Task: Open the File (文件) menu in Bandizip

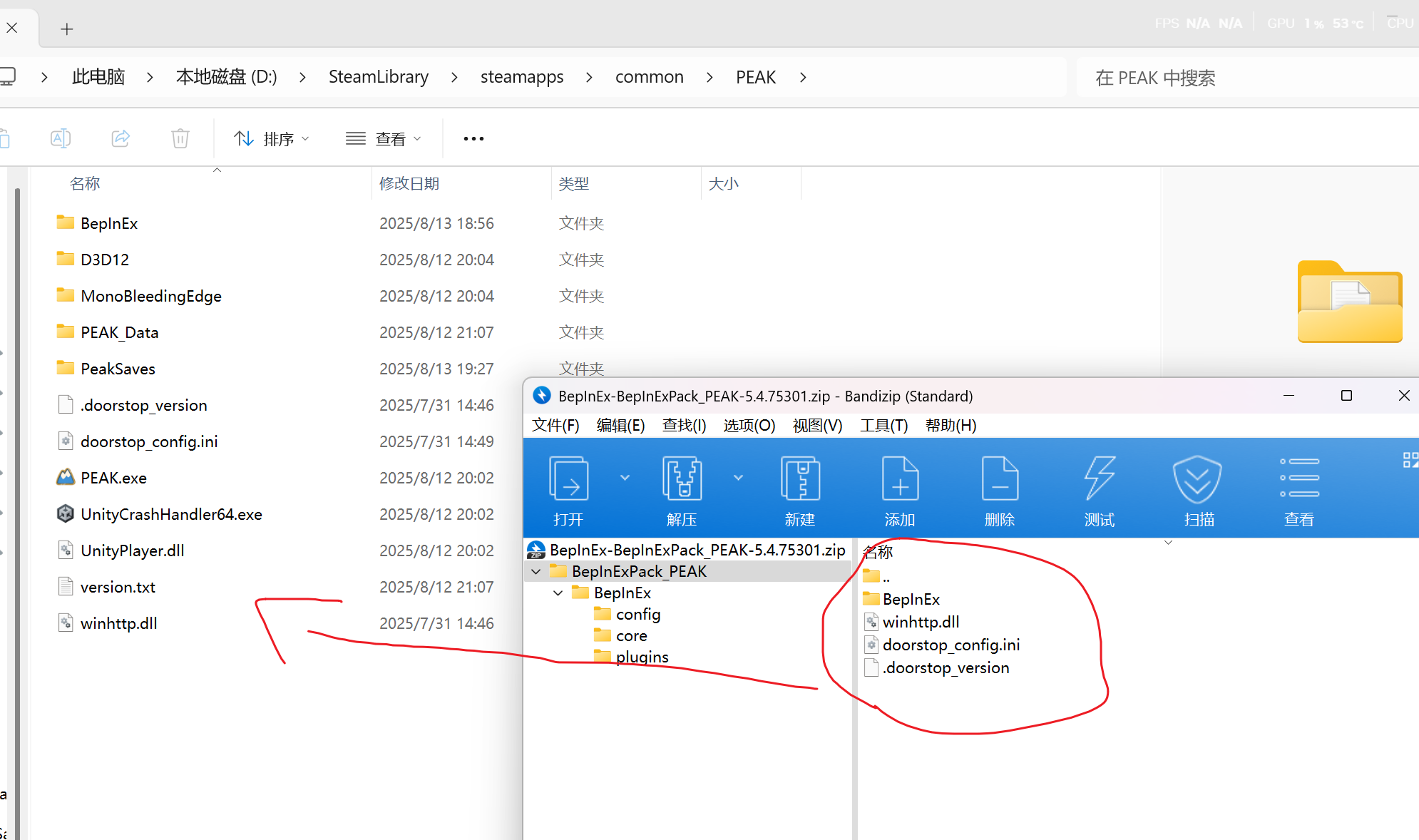Action: 555,426
